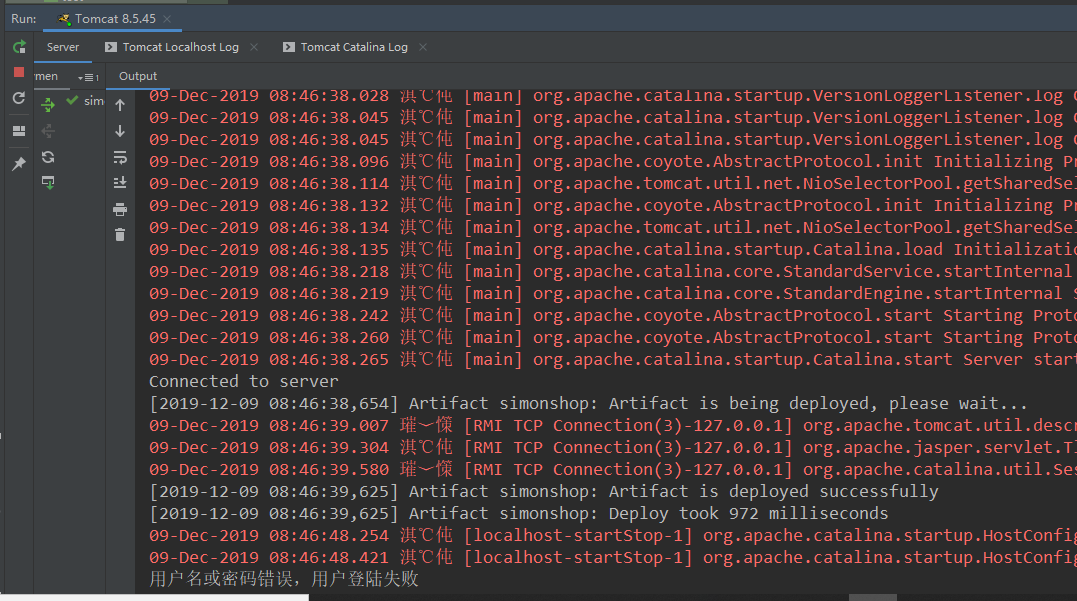Click the Chinese login failure message line

point(284,579)
